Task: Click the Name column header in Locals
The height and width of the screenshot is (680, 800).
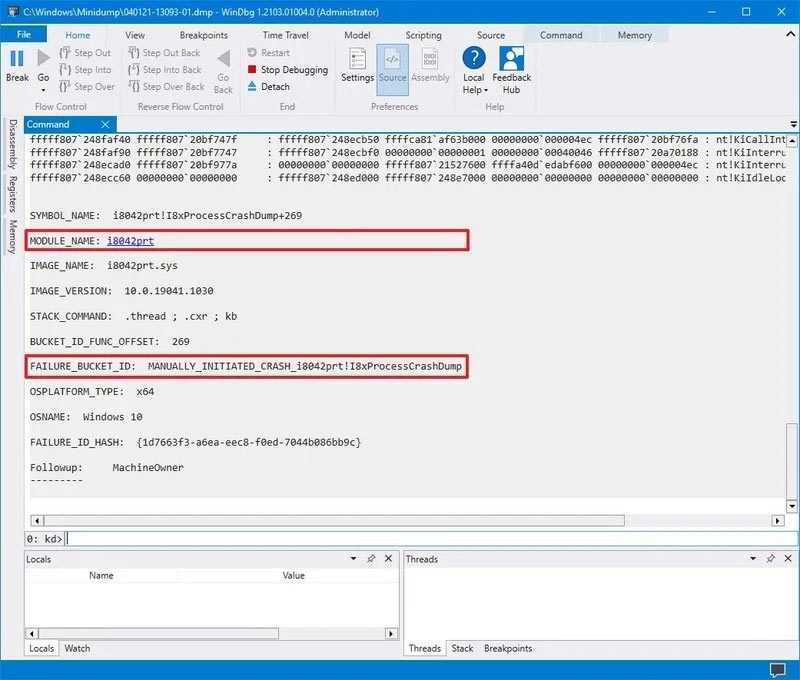Action: [101, 575]
